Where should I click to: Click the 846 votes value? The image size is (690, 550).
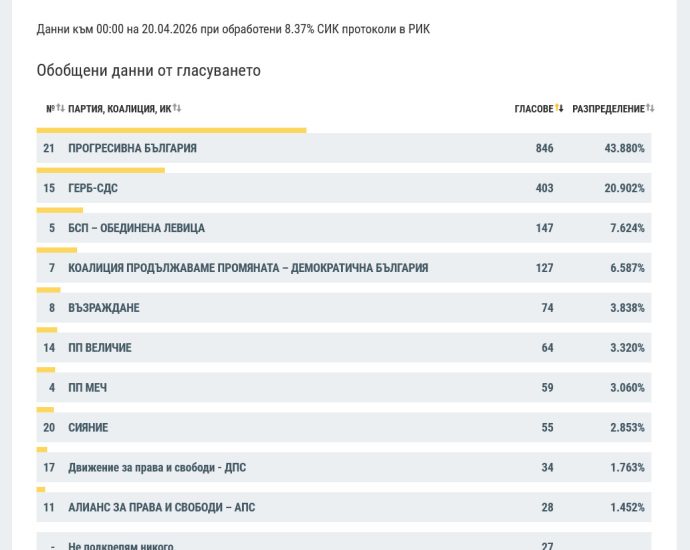coord(544,148)
